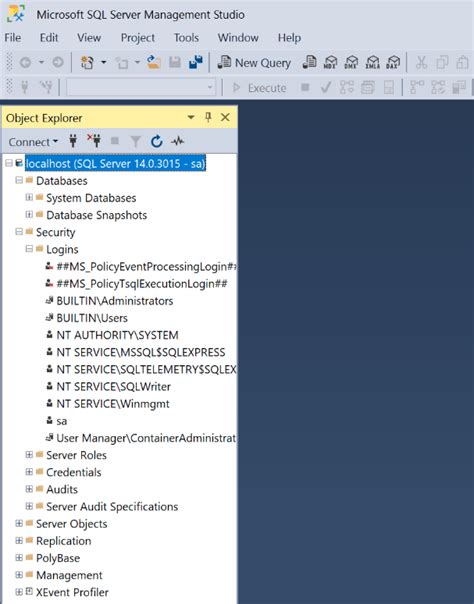Viewport: 474px width, 604px height.
Task: Click the New Query button
Action: click(x=254, y=62)
